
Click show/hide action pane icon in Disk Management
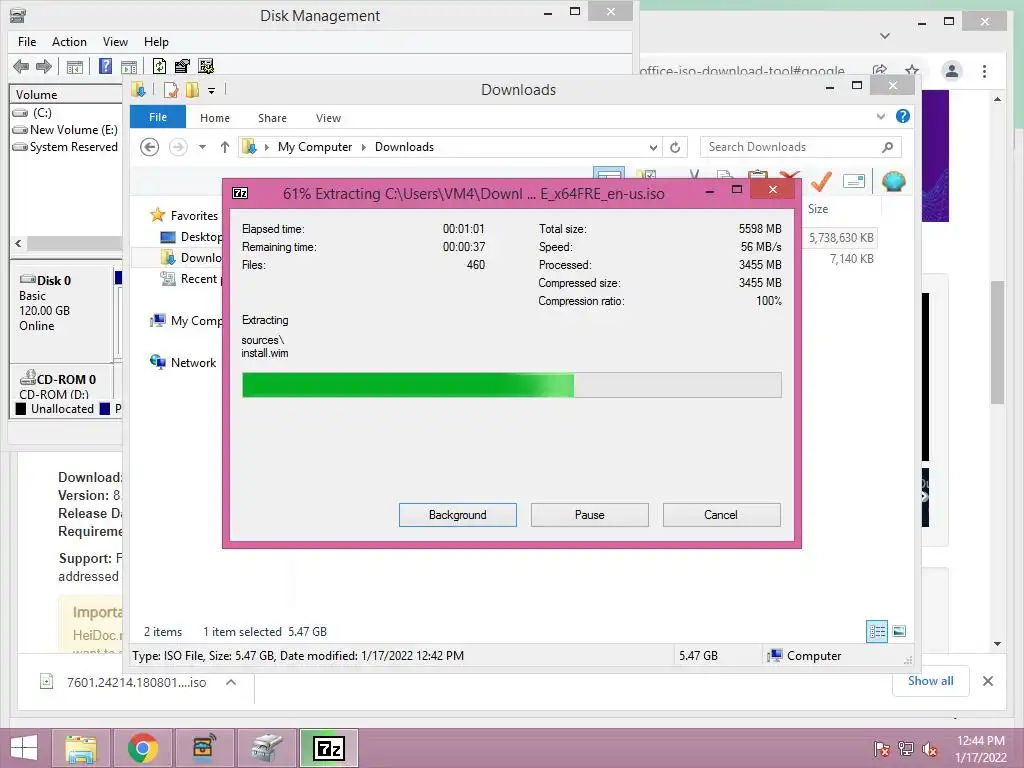(x=129, y=67)
